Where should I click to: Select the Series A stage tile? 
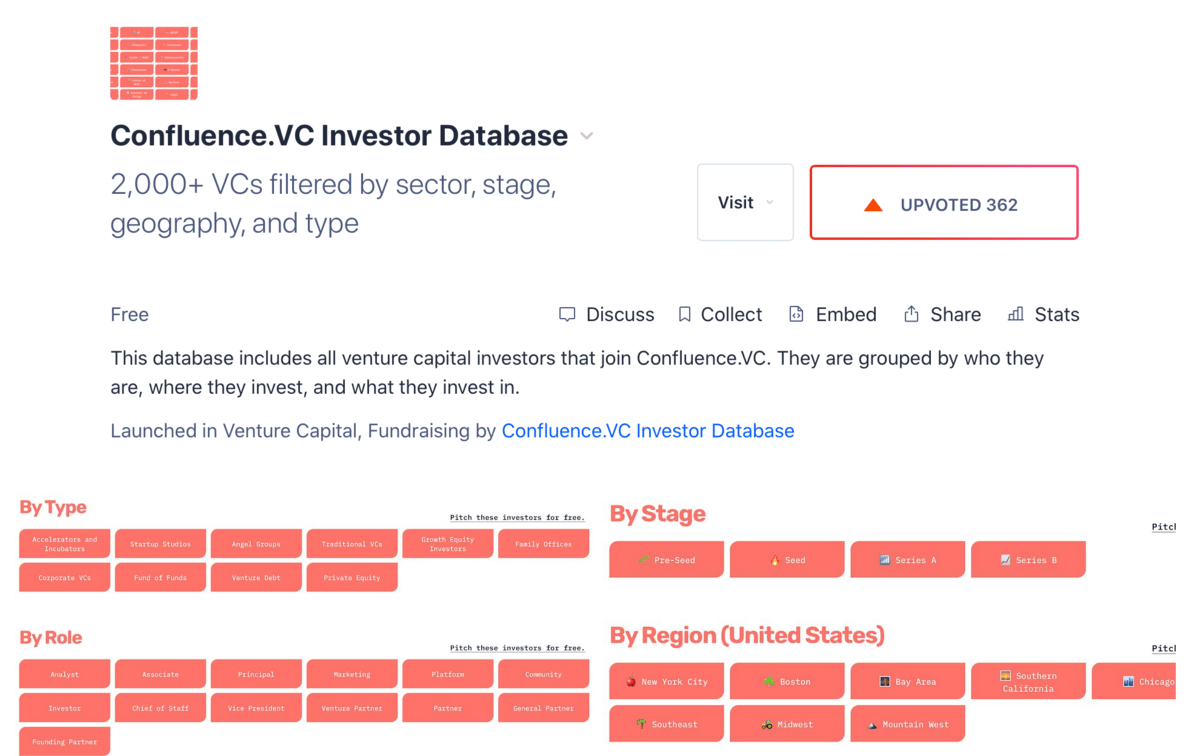pyautogui.click(x=907, y=560)
